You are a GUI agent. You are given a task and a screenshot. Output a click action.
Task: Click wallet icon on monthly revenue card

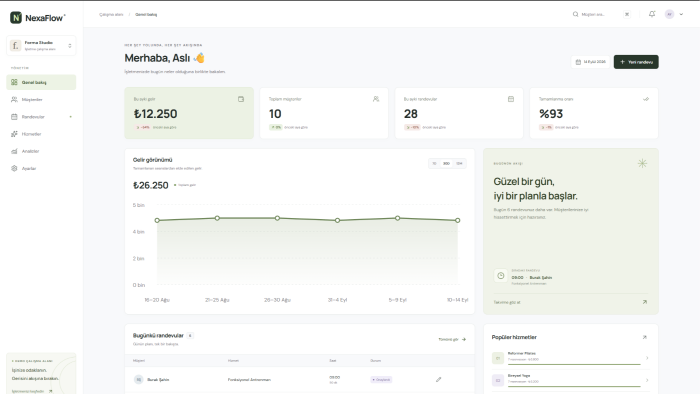tap(241, 99)
